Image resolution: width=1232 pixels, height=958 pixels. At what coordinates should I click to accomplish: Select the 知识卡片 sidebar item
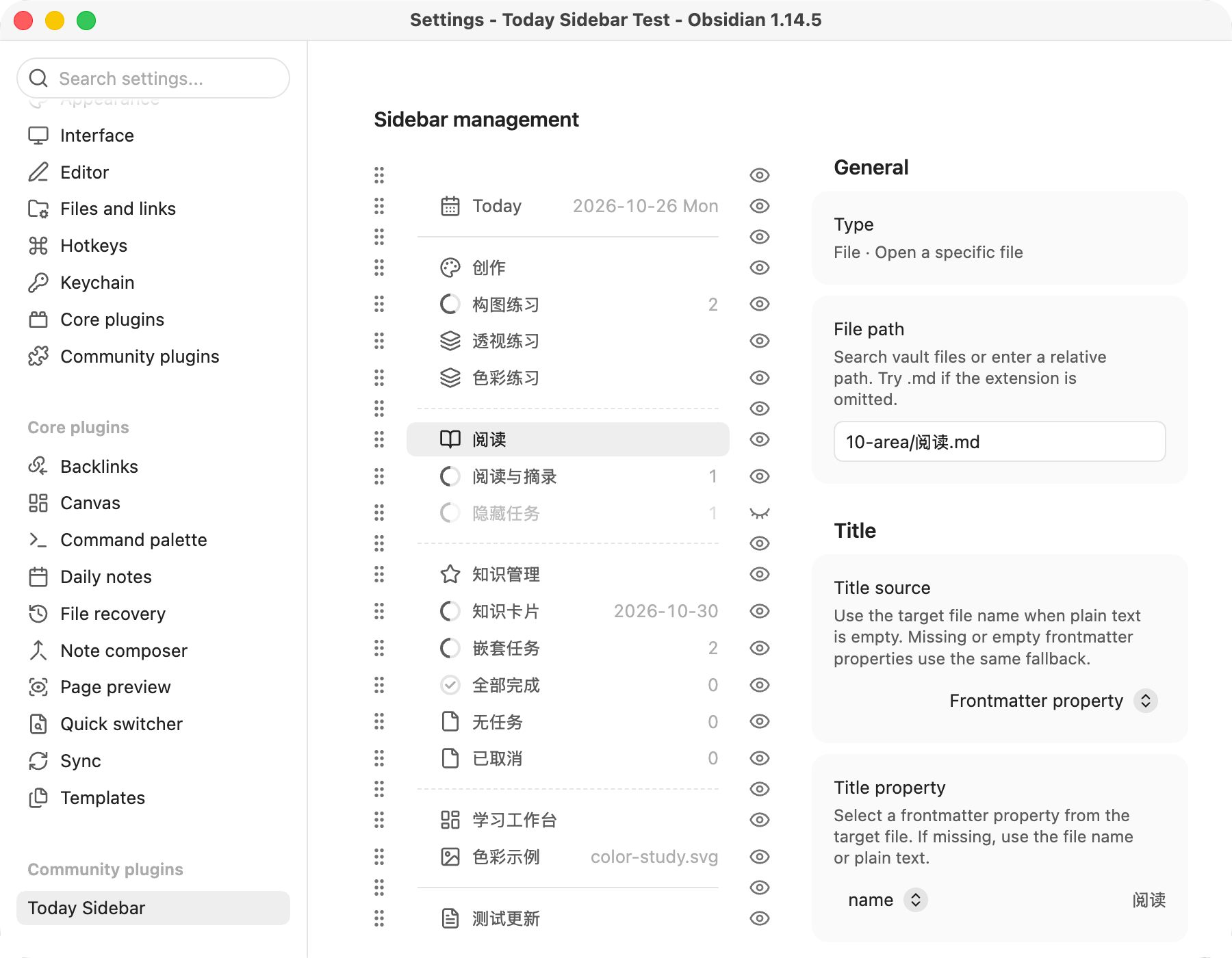pyautogui.click(x=568, y=611)
